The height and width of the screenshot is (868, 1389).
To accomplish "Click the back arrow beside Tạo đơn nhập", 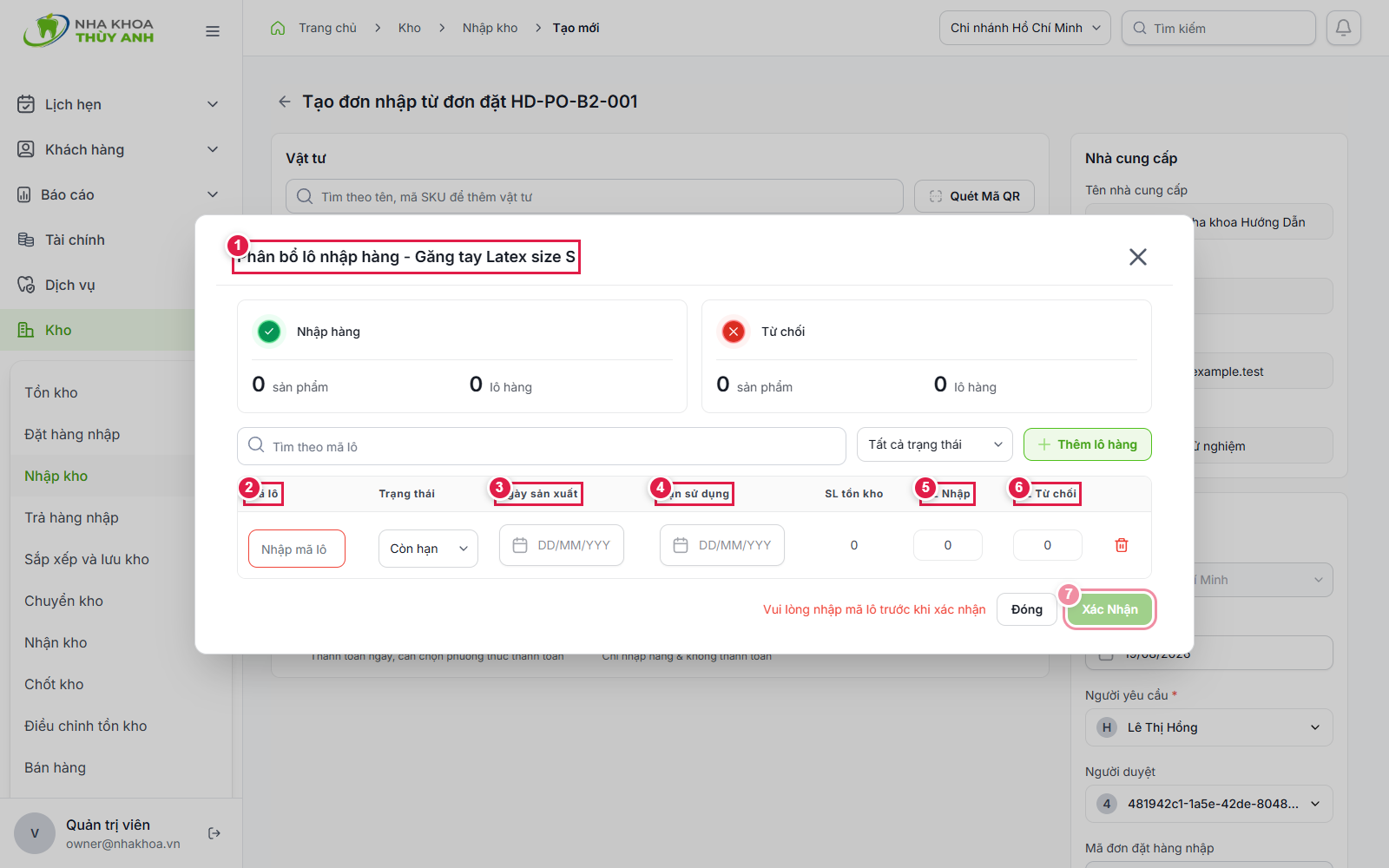I will pyautogui.click(x=284, y=102).
